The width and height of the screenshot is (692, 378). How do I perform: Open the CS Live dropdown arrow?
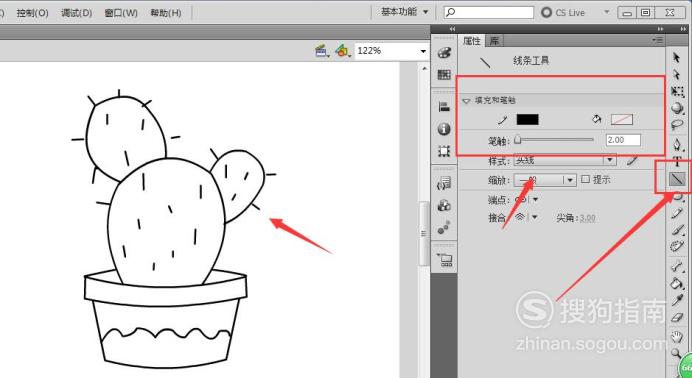click(x=607, y=12)
